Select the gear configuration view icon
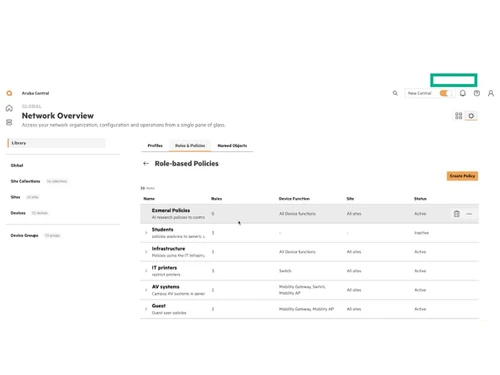 coord(471,116)
